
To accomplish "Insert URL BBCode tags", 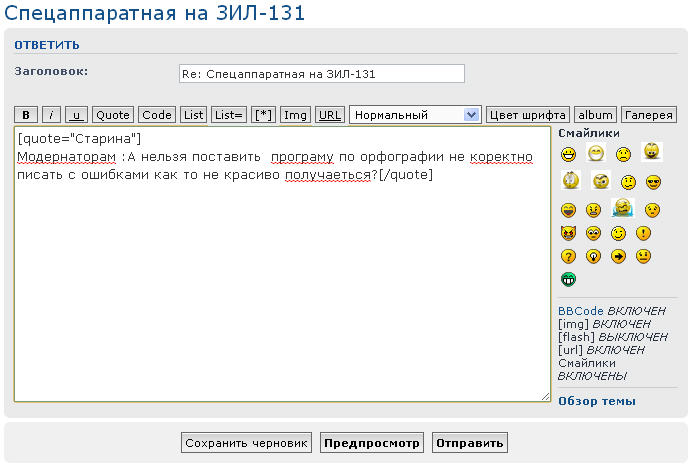I will point(330,115).
